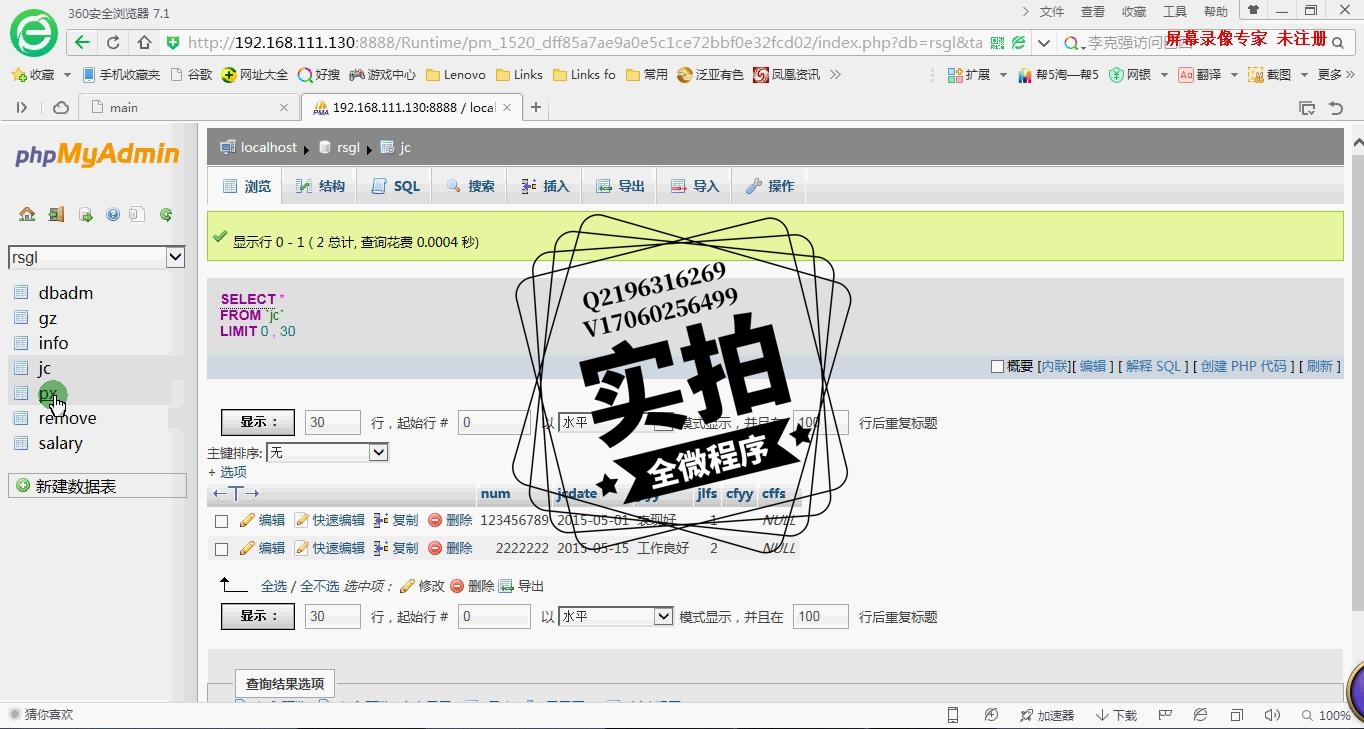
Task: Switch to the 结构 structure tab
Action: click(320, 186)
